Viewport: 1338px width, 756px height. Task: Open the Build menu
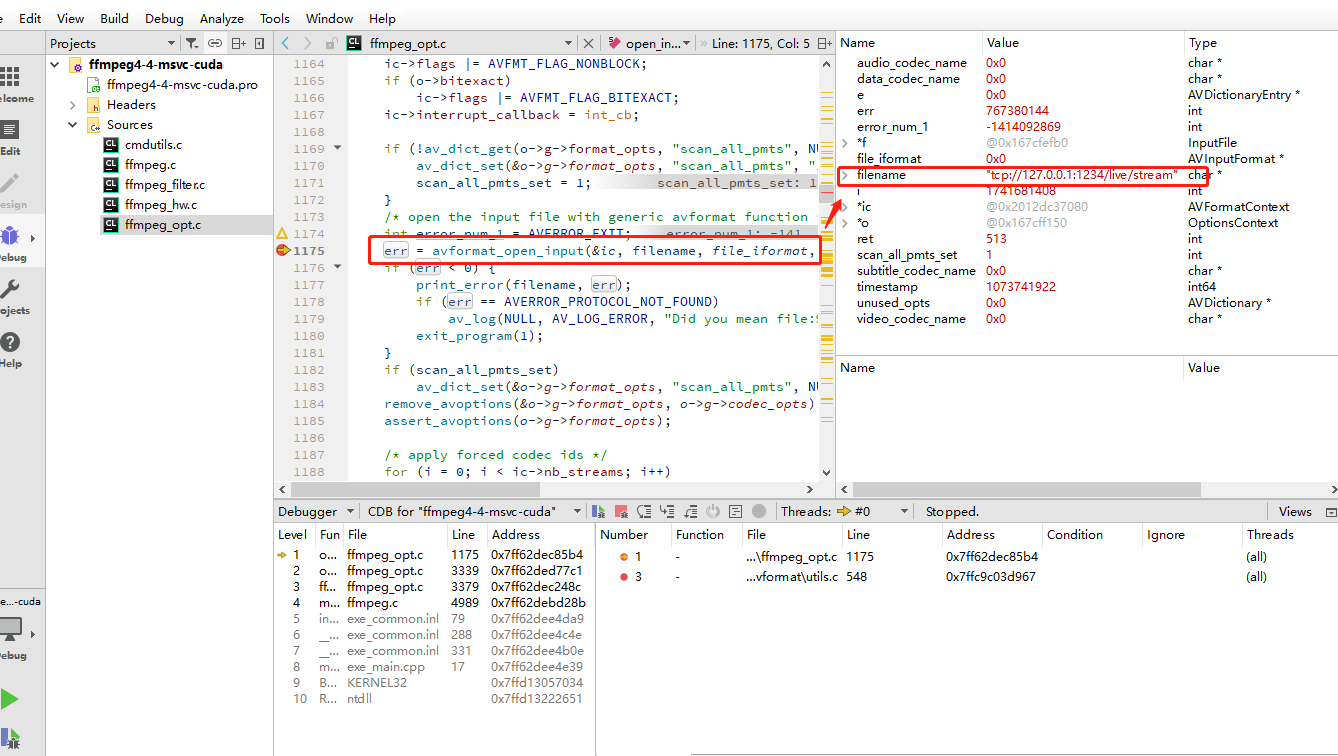[x=114, y=18]
